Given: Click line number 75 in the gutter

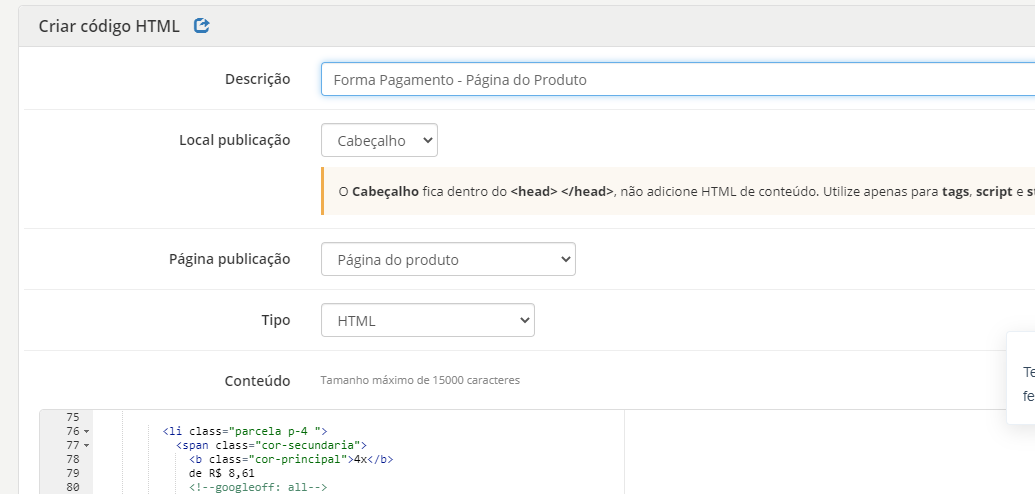Looking at the screenshot, I should [71, 417].
